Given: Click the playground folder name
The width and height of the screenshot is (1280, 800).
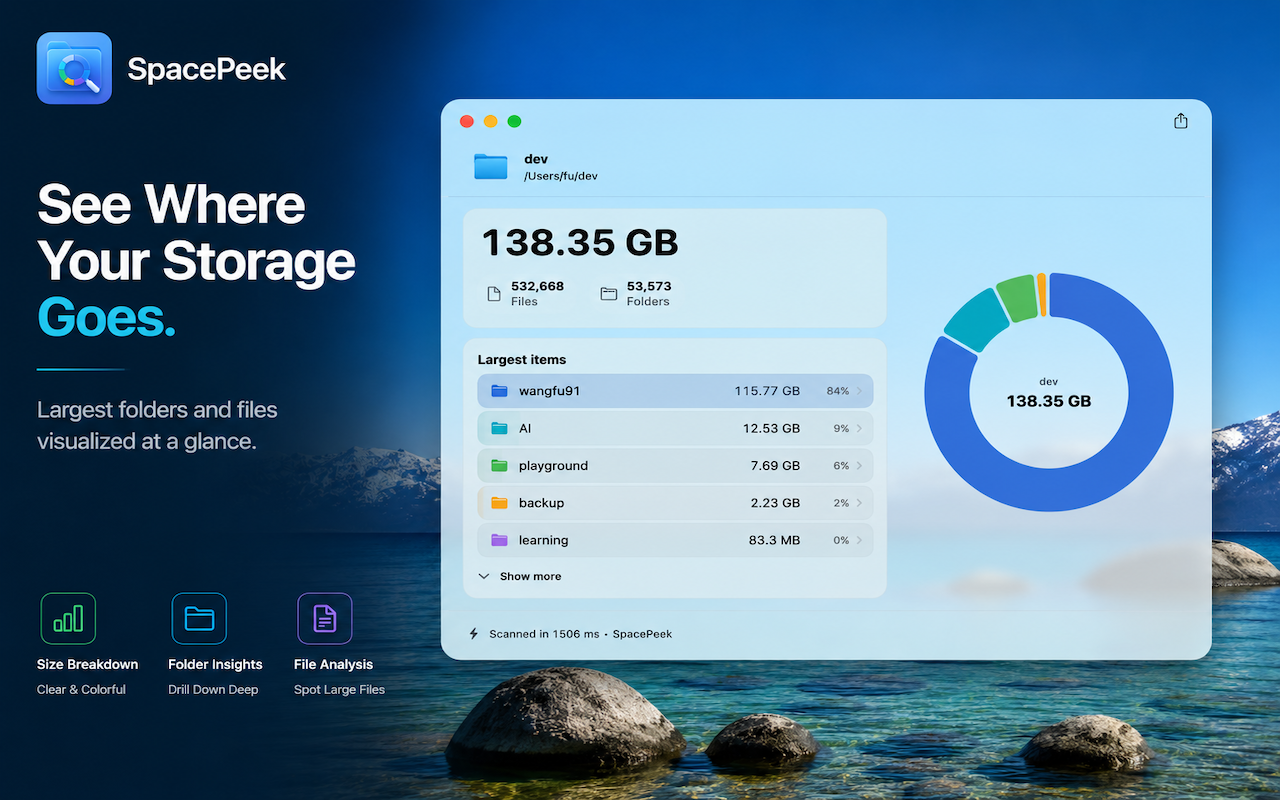Looking at the screenshot, I should [553, 466].
